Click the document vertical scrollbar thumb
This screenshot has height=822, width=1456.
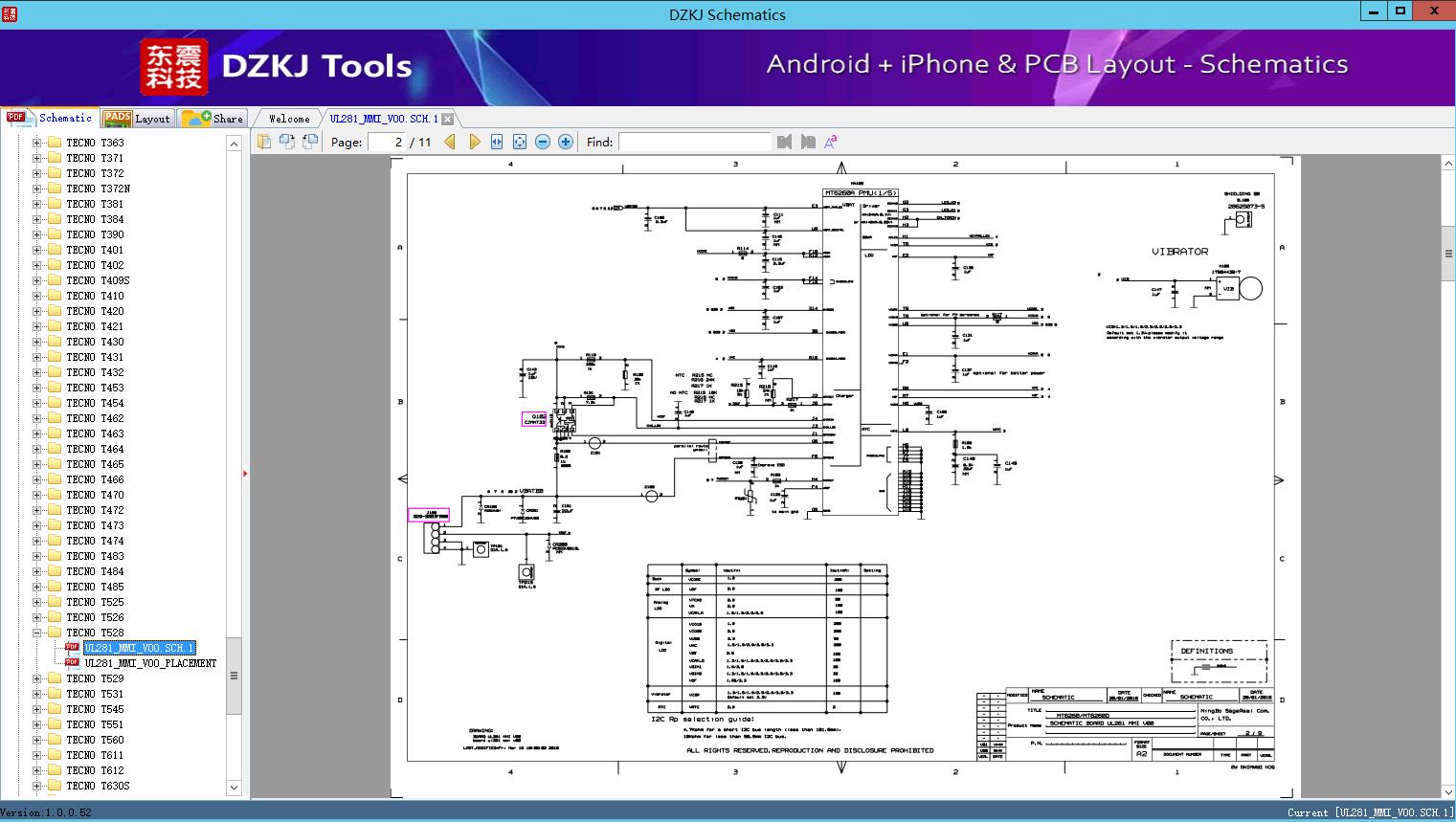pos(1448,254)
